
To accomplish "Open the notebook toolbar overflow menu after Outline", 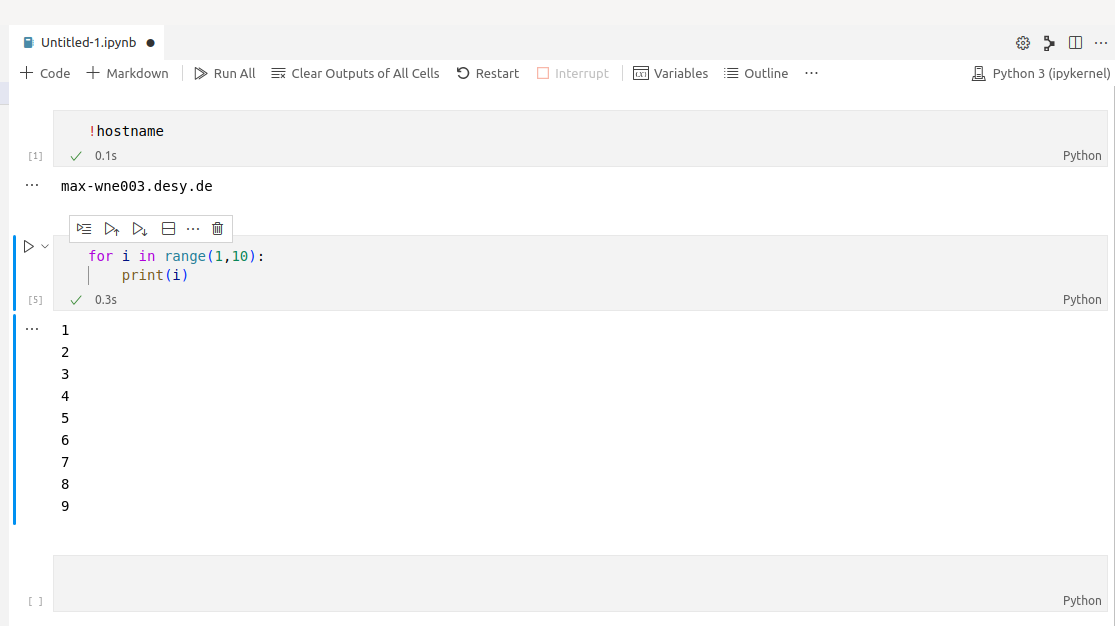I will (x=811, y=73).
